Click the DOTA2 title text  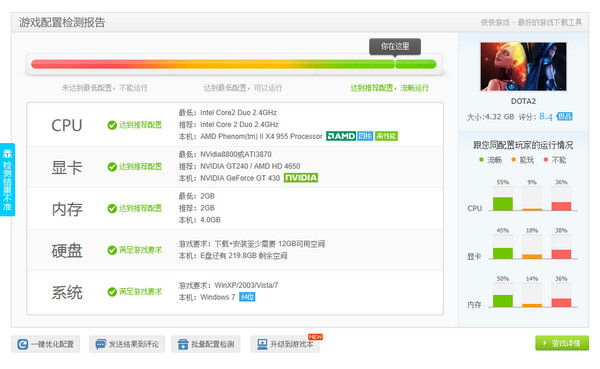coord(523,101)
